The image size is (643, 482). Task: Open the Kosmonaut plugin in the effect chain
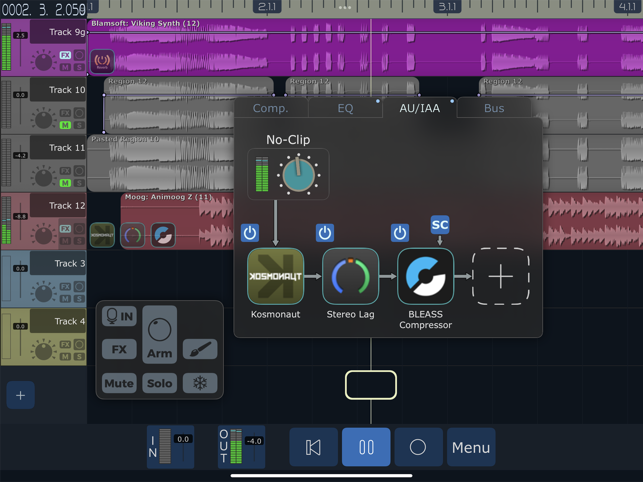point(276,276)
